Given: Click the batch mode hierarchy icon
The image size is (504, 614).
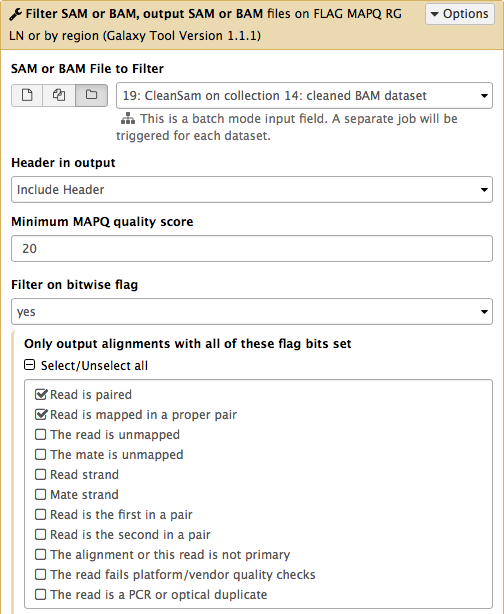Looking at the screenshot, I should [128, 118].
